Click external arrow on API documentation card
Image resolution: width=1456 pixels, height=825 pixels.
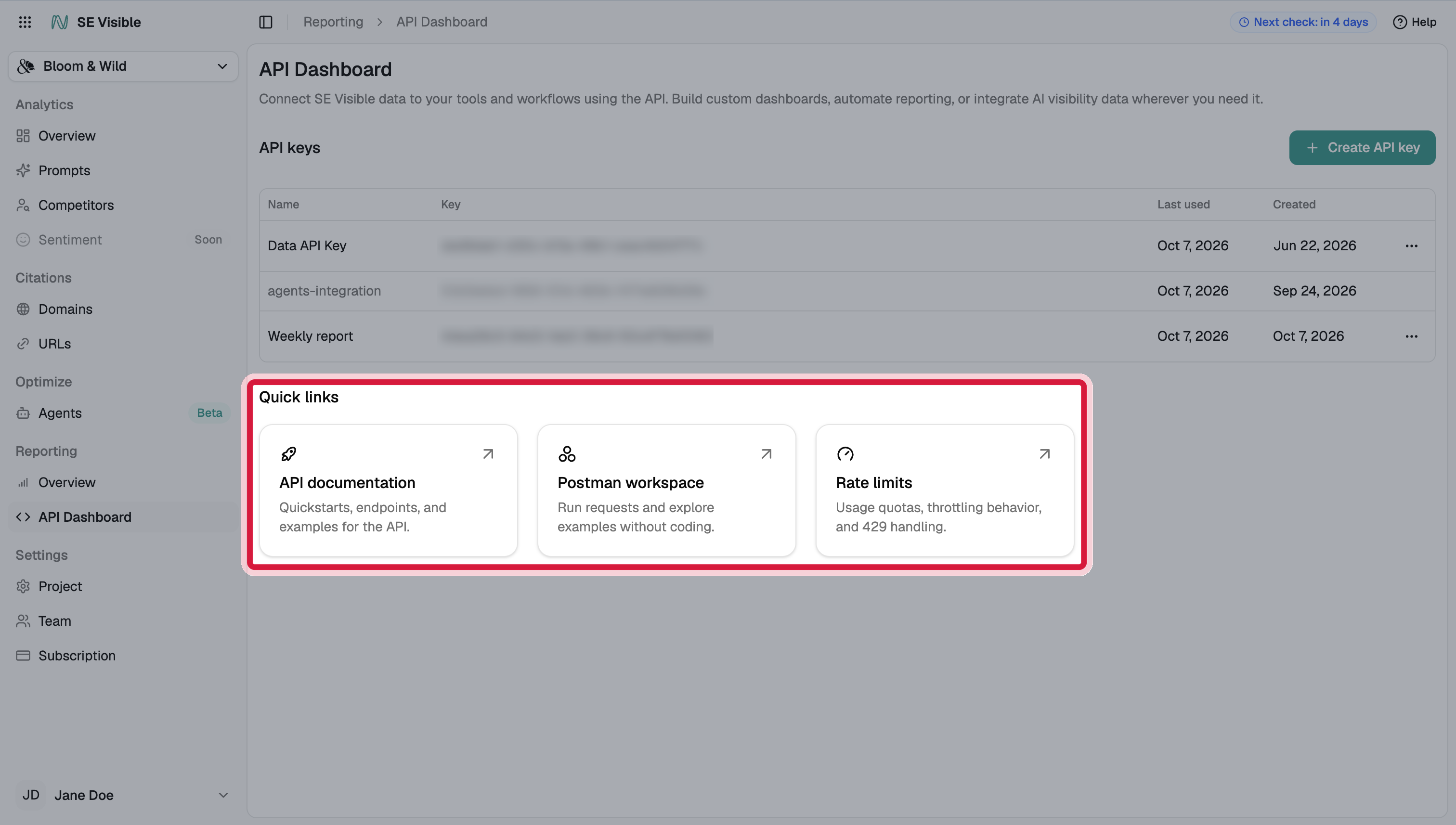coord(488,454)
